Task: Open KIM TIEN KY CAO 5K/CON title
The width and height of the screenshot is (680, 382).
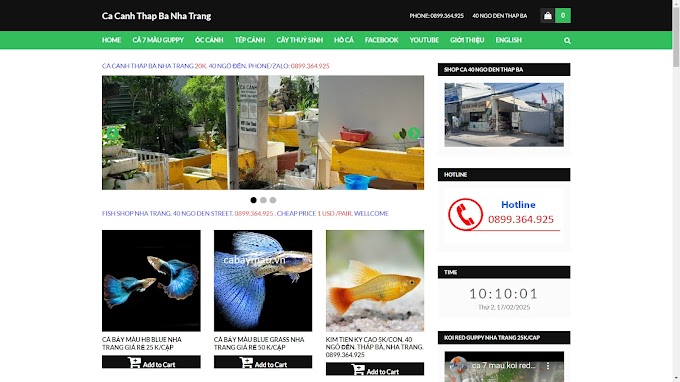Action: [374, 347]
